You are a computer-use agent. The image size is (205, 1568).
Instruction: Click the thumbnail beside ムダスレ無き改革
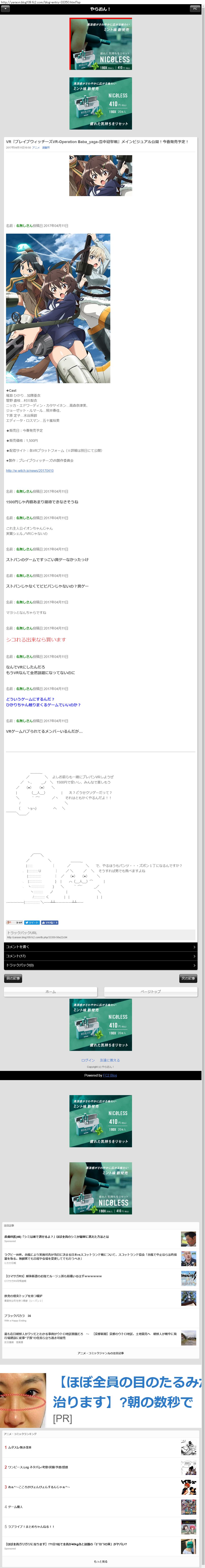[x=189, y=1447]
